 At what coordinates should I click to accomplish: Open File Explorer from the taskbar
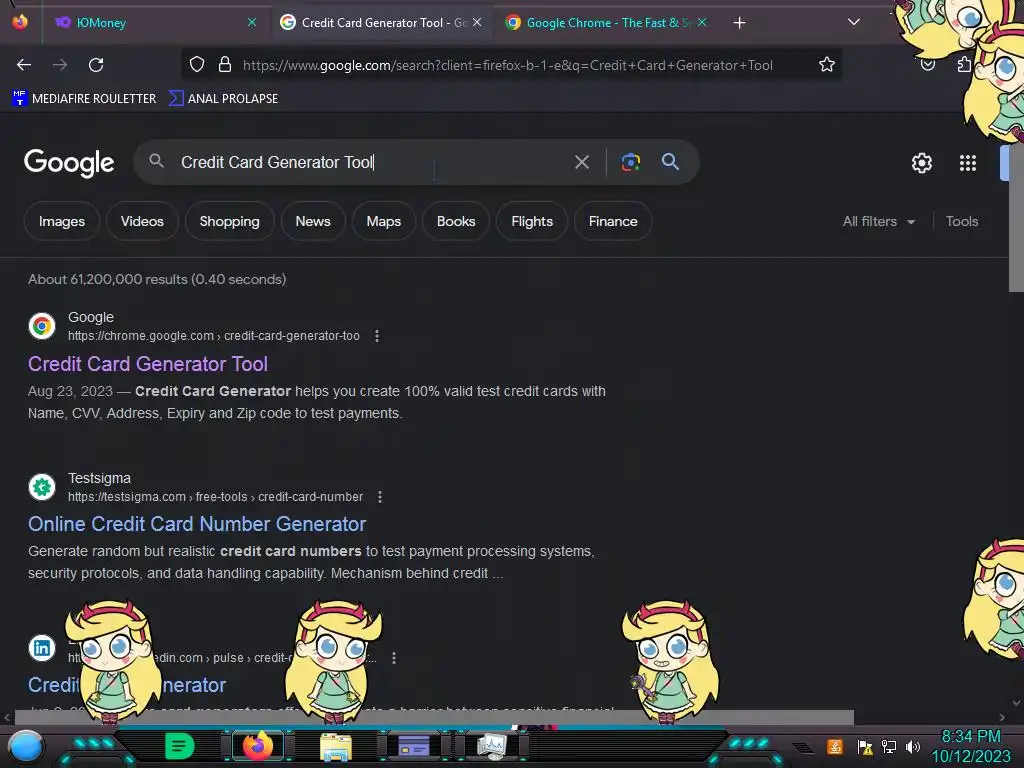[336, 746]
